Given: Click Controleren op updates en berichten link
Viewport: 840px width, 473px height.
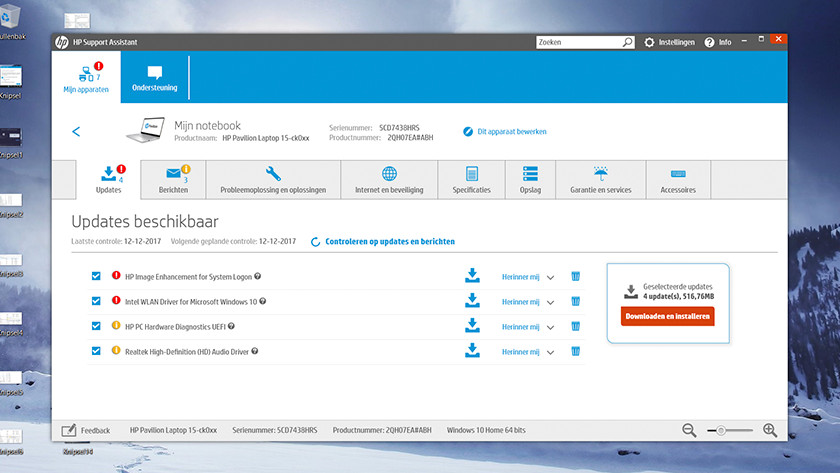Looking at the screenshot, I should [390, 242].
